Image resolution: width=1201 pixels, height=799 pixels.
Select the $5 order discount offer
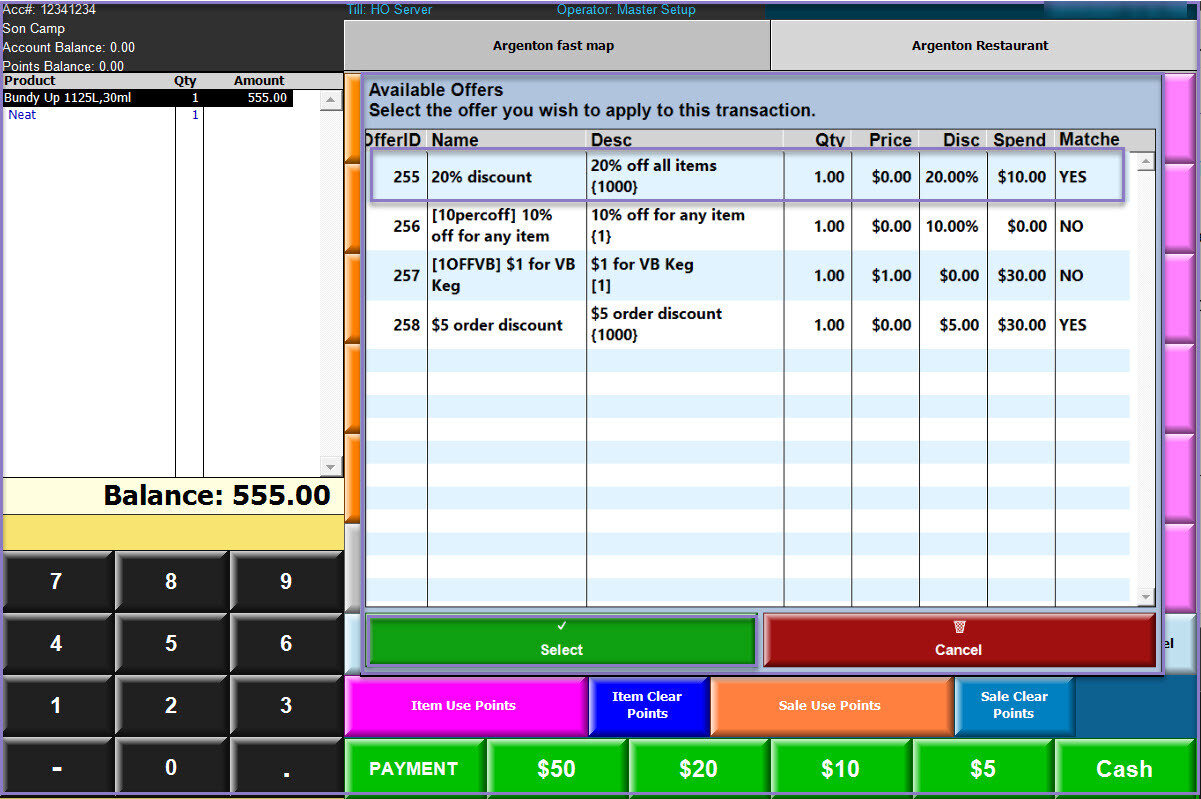(x=747, y=325)
